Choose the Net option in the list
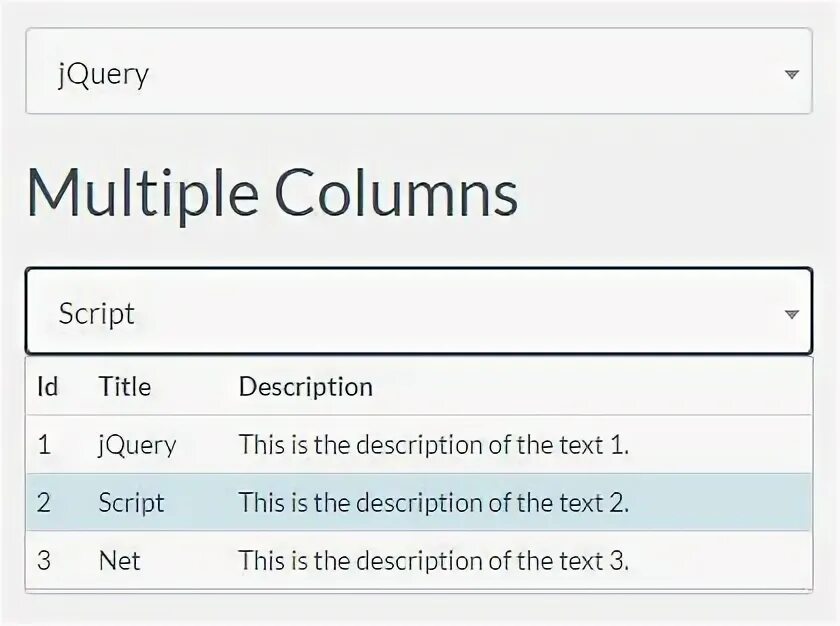This screenshot has width=840, height=626. [119, 561]
